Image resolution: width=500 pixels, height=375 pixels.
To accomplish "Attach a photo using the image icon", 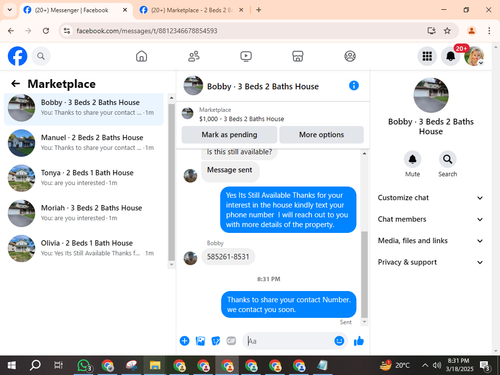I will pos(200,341).
